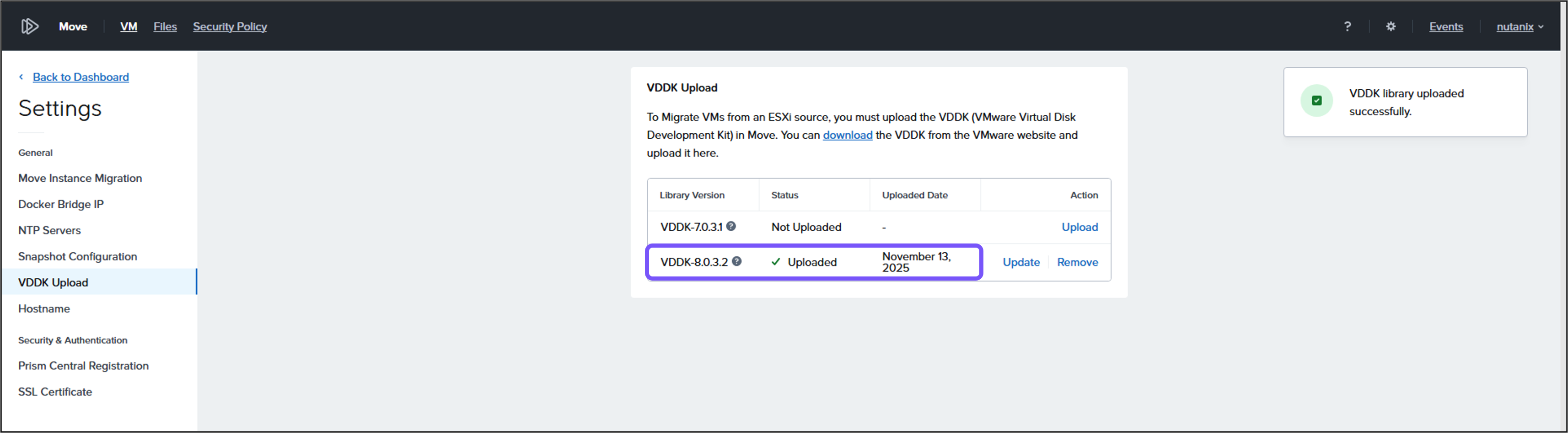The image size is (1568, 433).
Task: Update the VDDK-8.0.3.2 library
Action: pyautogui.click(x=1021, y=261)
